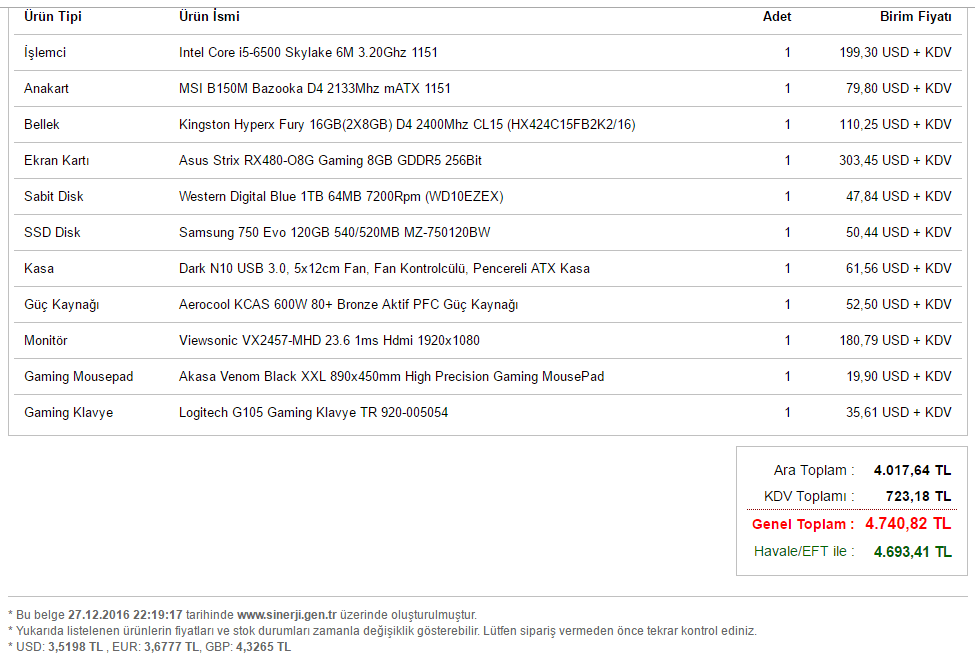The width and height of the screenshot is (975, 656).
Task: Select the 'Sabit Disk' product type cell
Action: (53, 197)
